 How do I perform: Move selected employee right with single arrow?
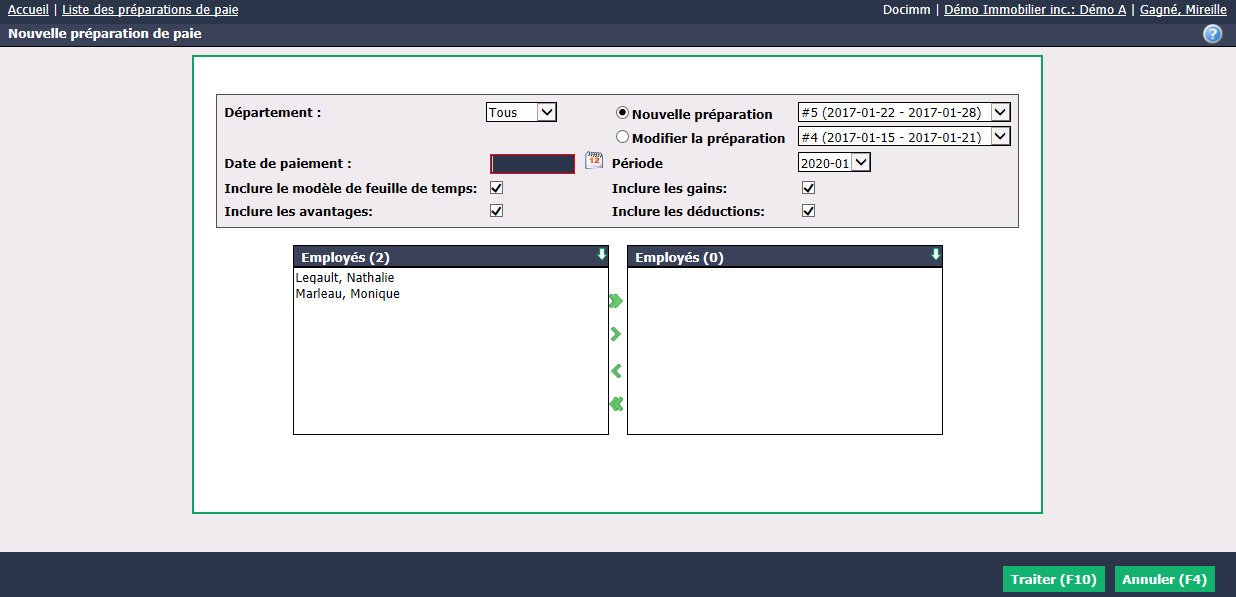[616, 334]
